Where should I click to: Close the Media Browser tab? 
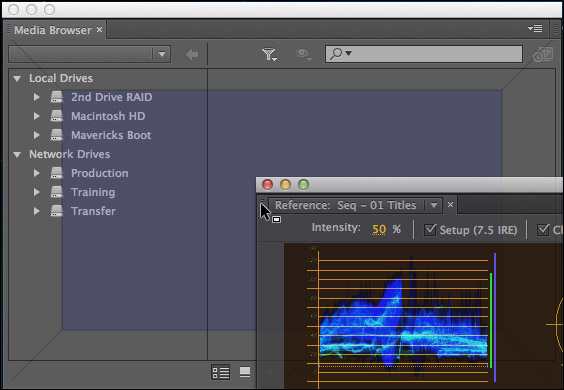[100, 30]
